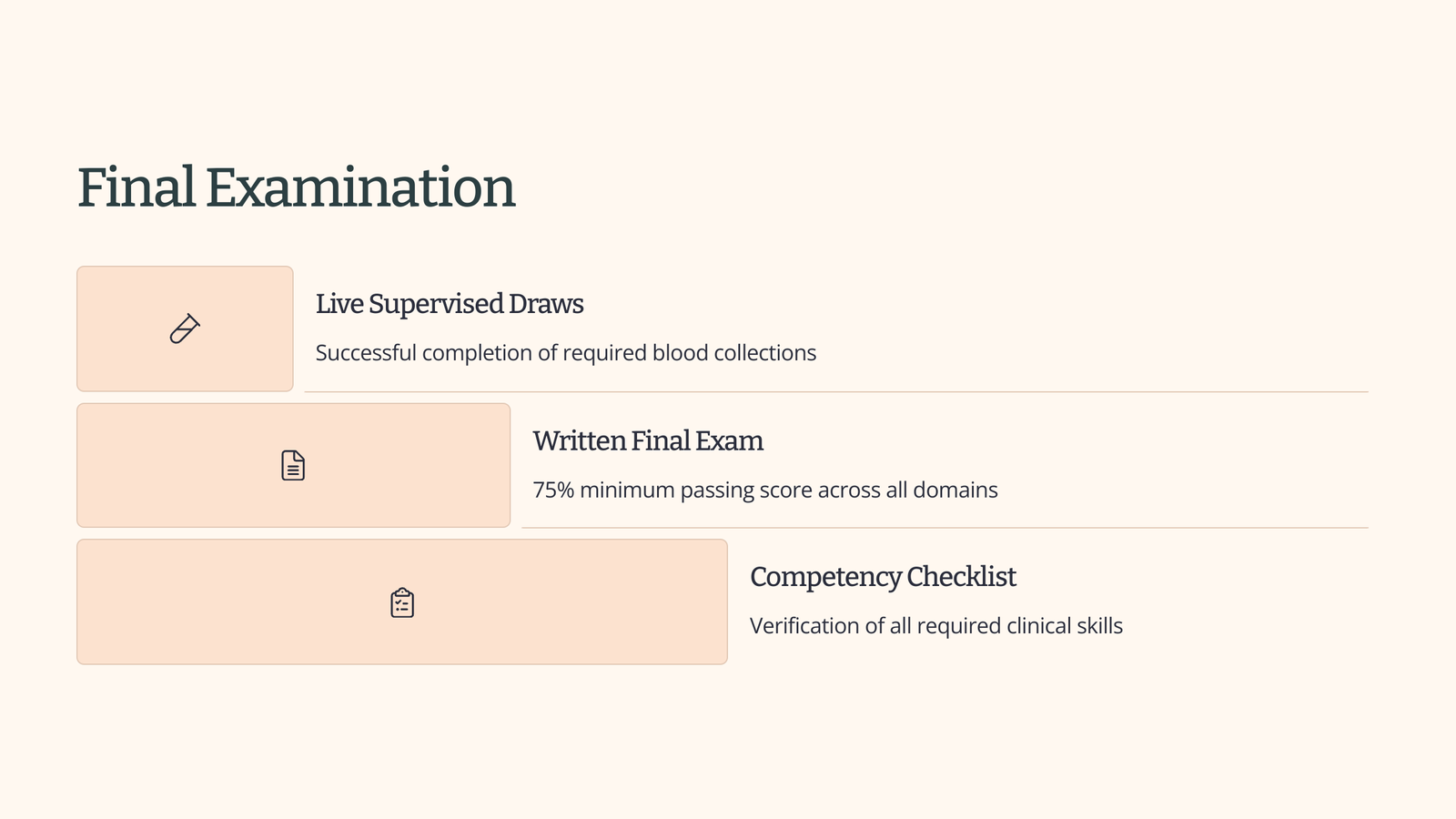Select the widest peach box holding clipboard

pyautogui.click(x=402, y=602)
